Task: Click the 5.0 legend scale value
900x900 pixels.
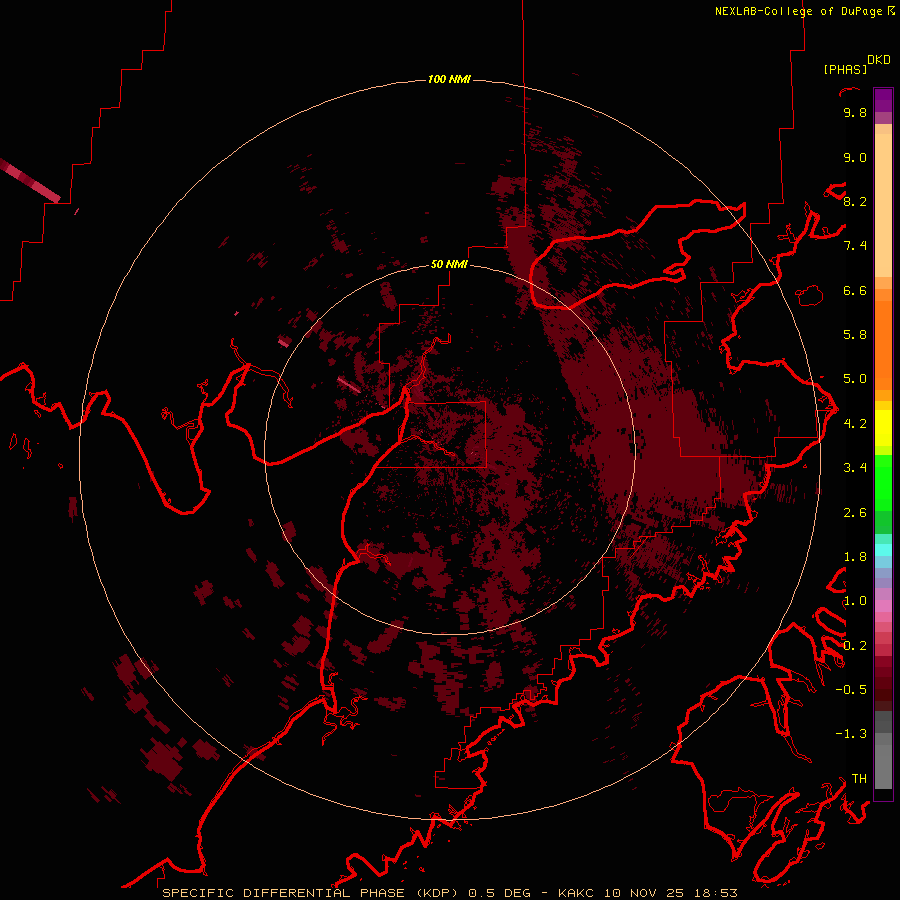Action: coord(855,379)
